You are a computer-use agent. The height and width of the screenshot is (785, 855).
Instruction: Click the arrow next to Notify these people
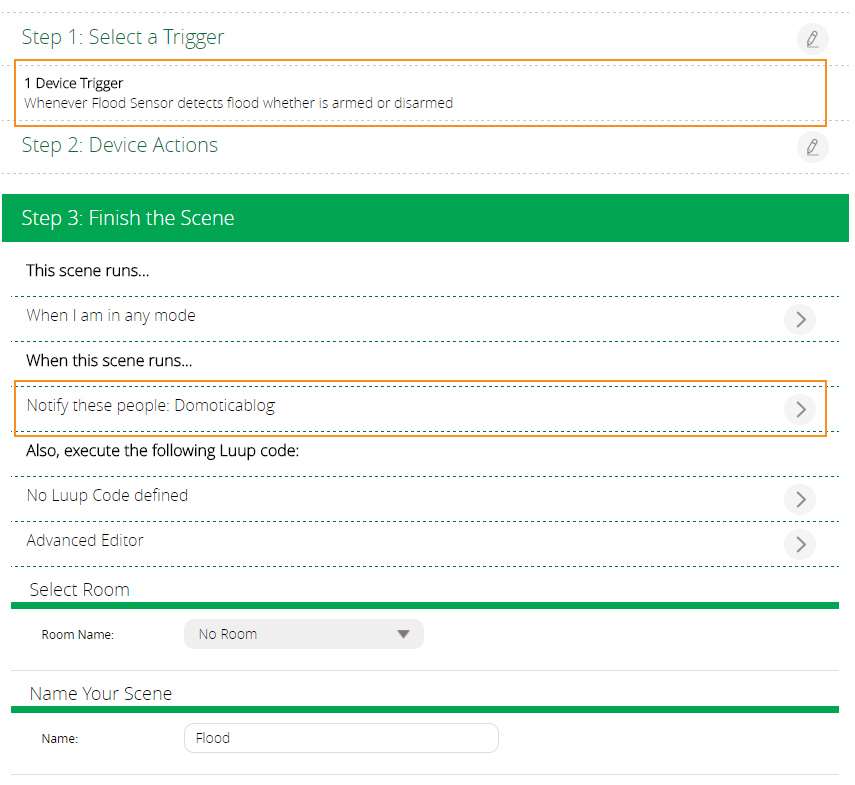tap(799, 408)
